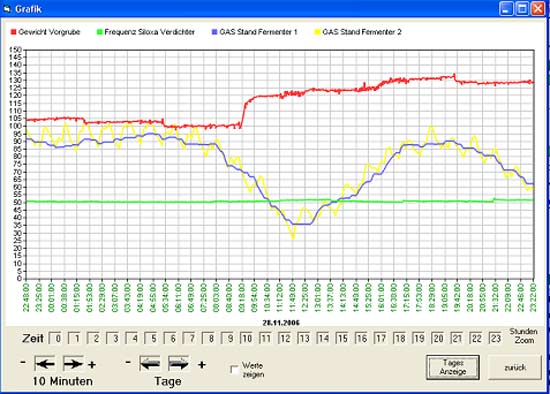Viewport: 550px width, 394px height.
Task: Click the GAS Stand Fermenter 1 label
Action: click(x=259, y=32)
